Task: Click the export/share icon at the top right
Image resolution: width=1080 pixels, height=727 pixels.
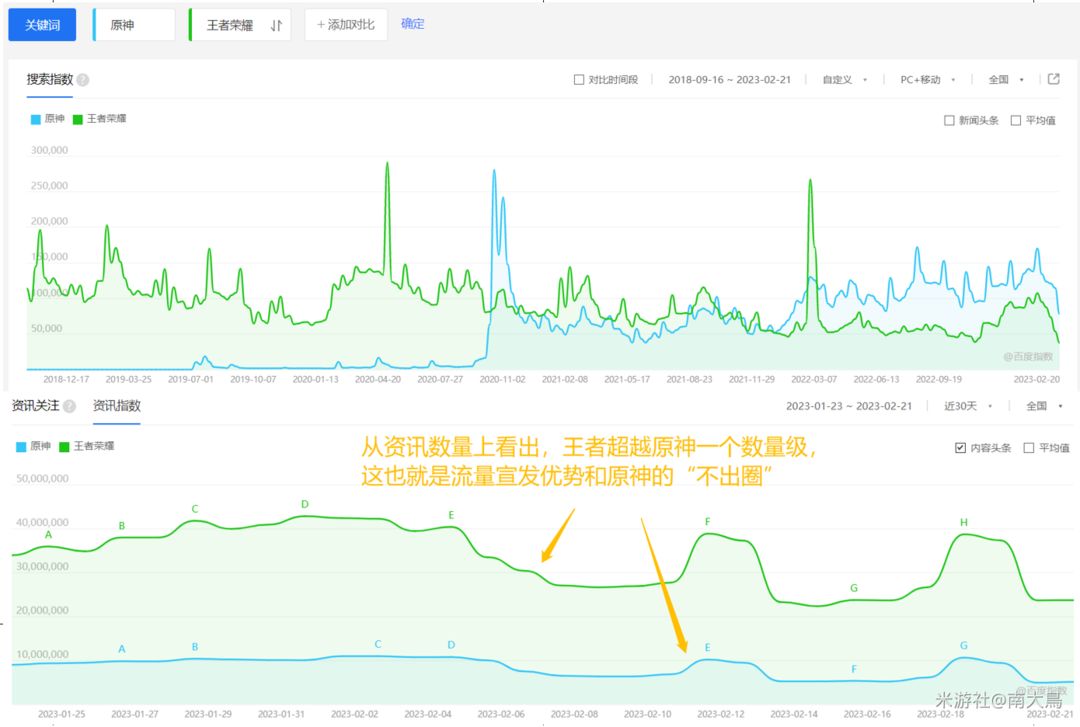Action: click(x=1053, y=79)
